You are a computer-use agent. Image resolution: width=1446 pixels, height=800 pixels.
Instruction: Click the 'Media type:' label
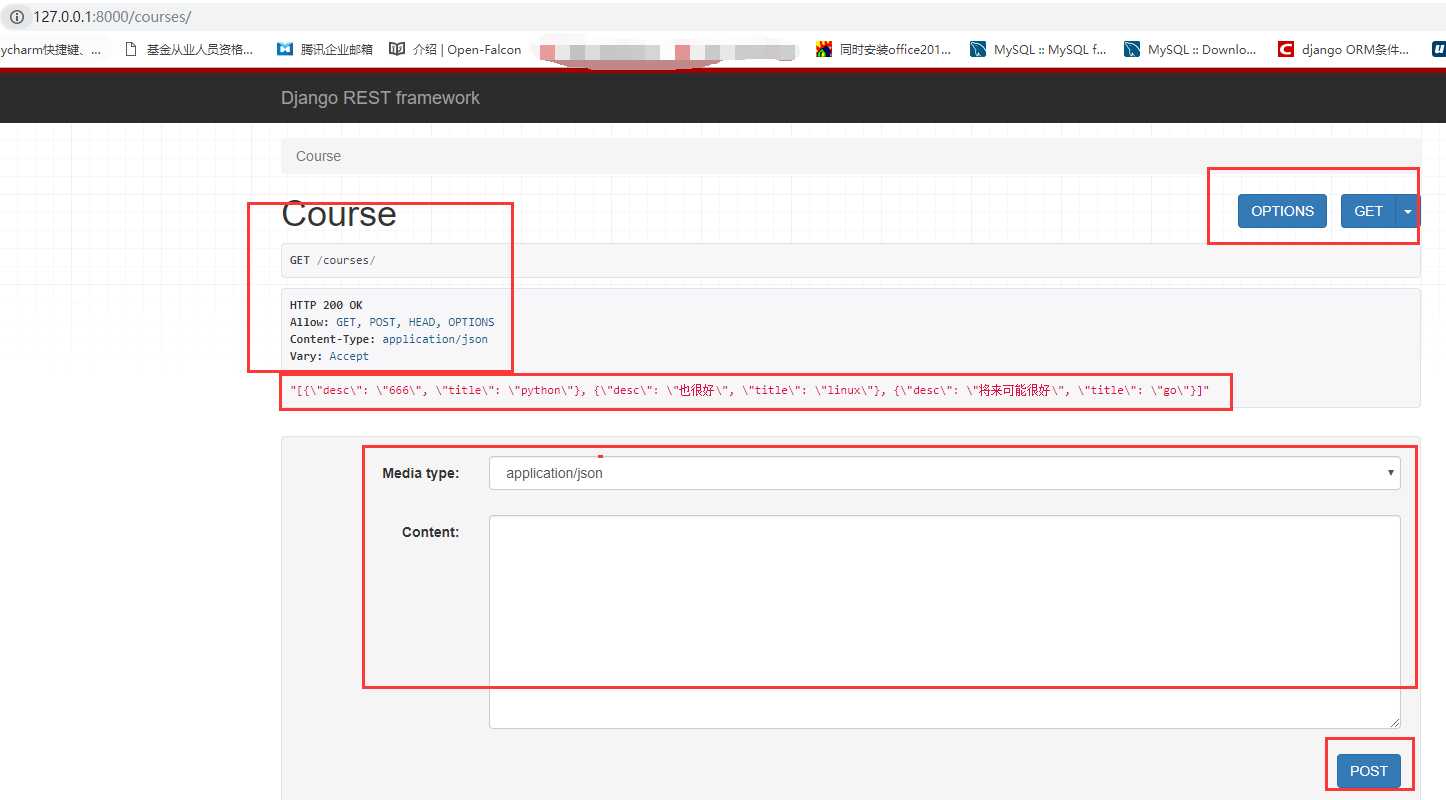420,473
